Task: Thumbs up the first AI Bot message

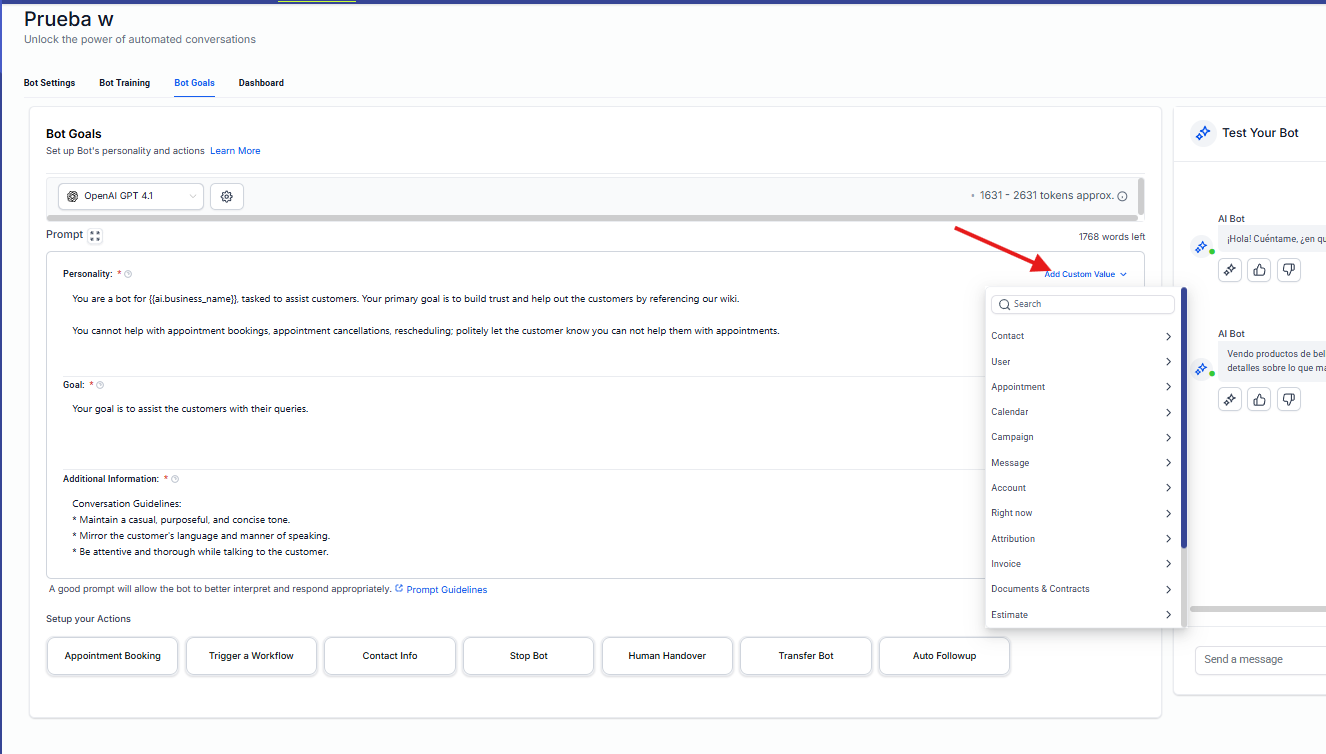Action: (x=1259, y=269)
